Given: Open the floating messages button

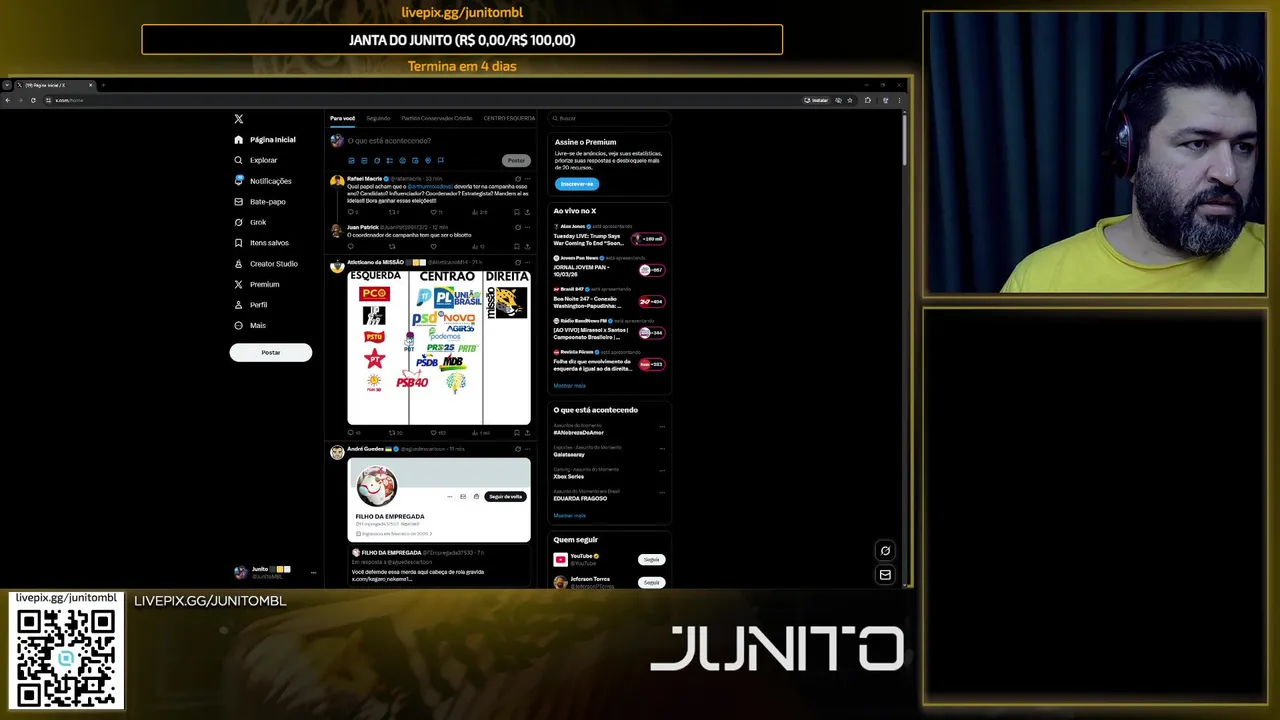Looking at the screenshot, I should (x=885, y=575).
